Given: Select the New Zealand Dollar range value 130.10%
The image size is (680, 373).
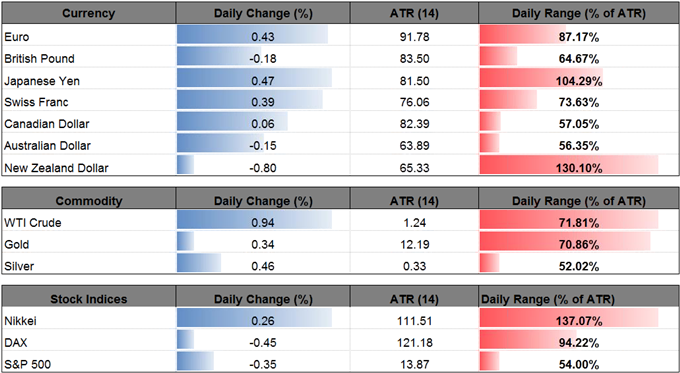Looking at the screenshot, I should pos(579,168).
